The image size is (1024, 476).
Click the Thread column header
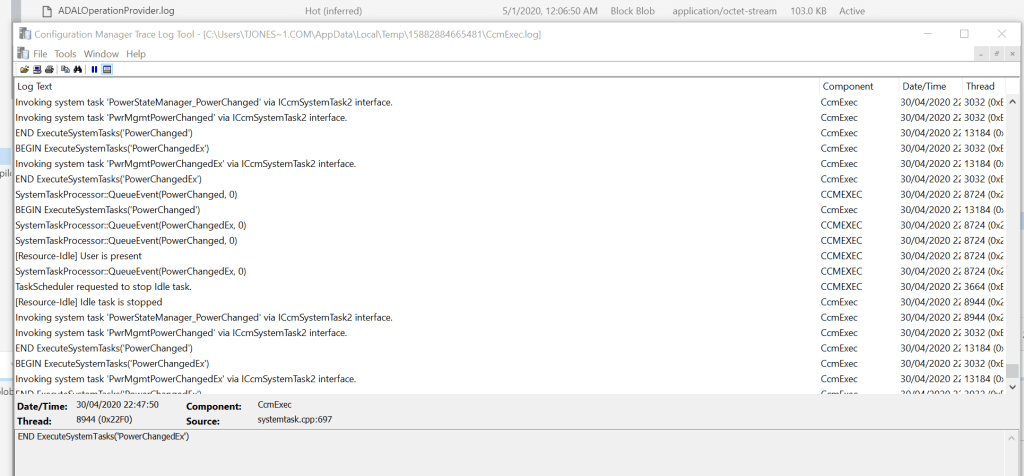pos(980,86)
